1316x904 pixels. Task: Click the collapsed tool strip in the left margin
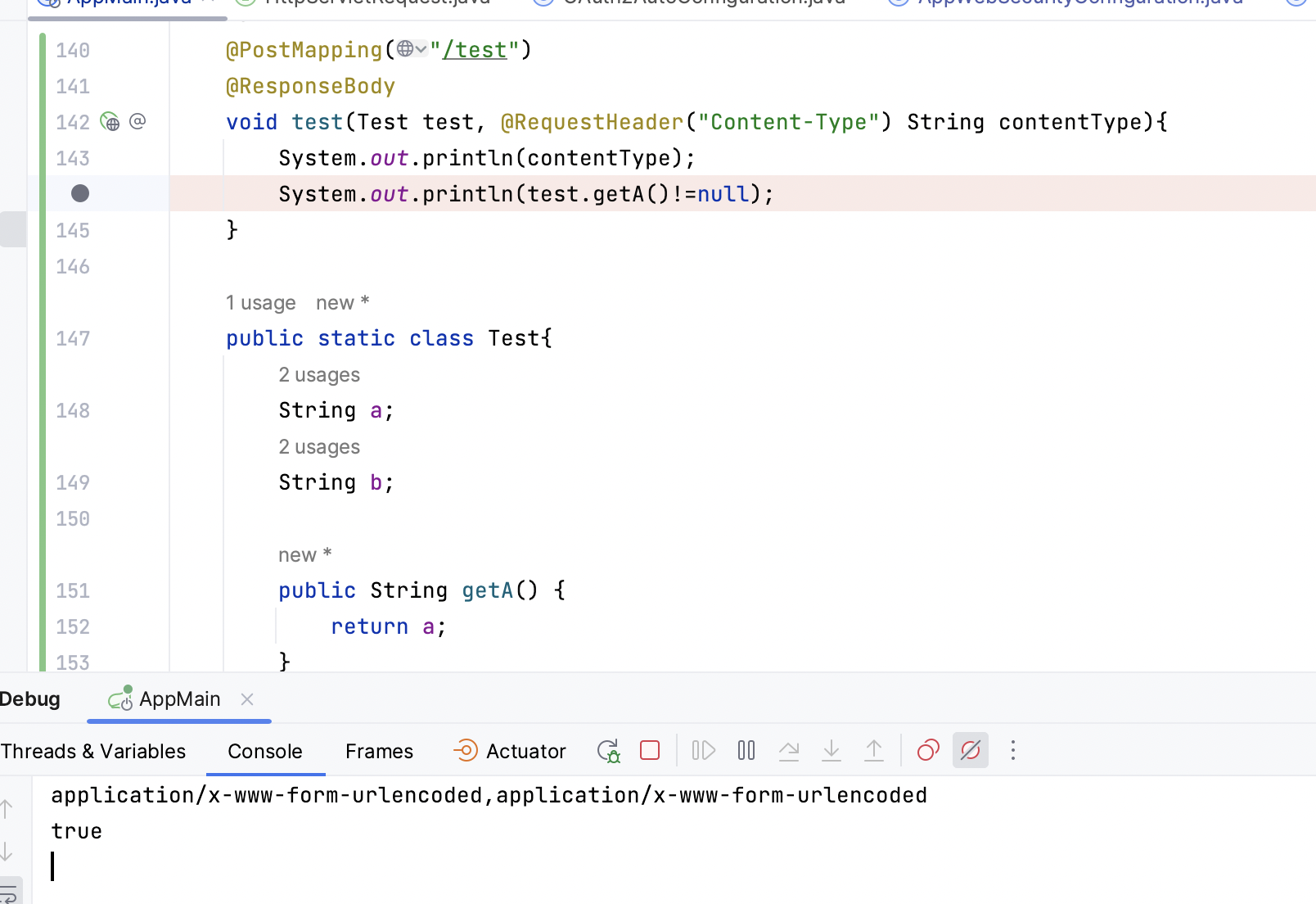point(13,229)
